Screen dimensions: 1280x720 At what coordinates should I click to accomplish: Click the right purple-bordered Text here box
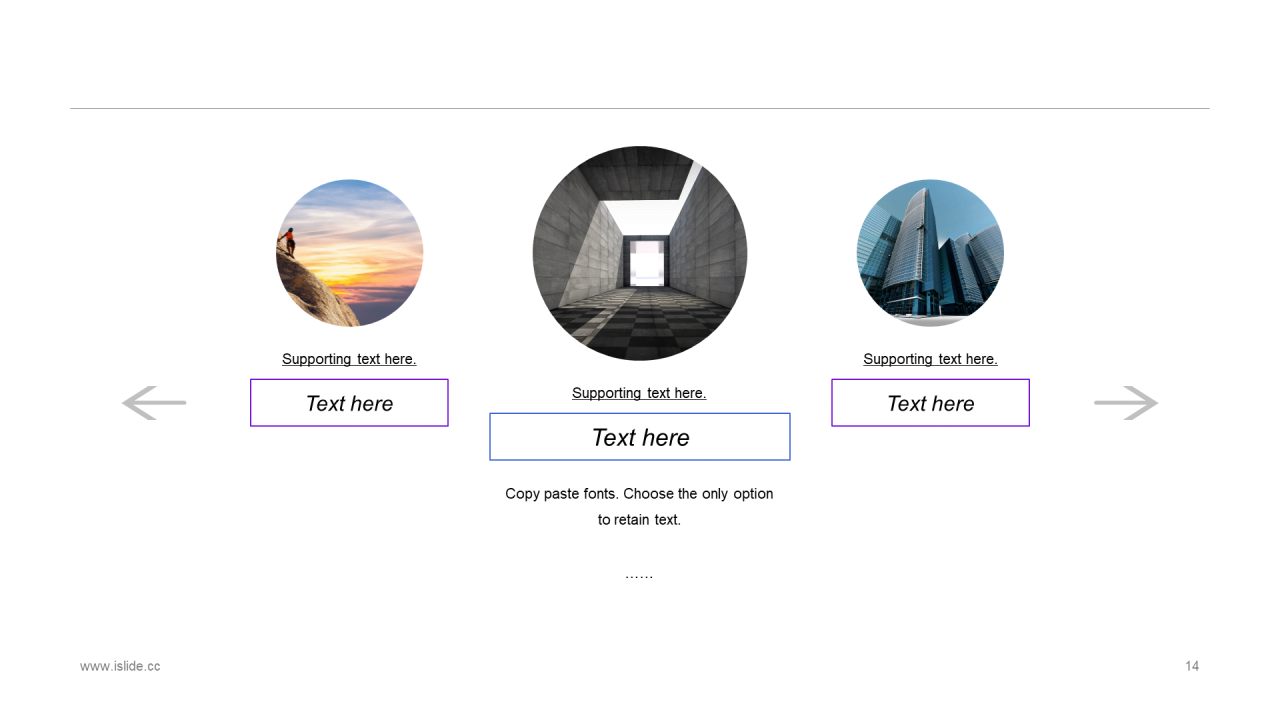pos(930,403)
